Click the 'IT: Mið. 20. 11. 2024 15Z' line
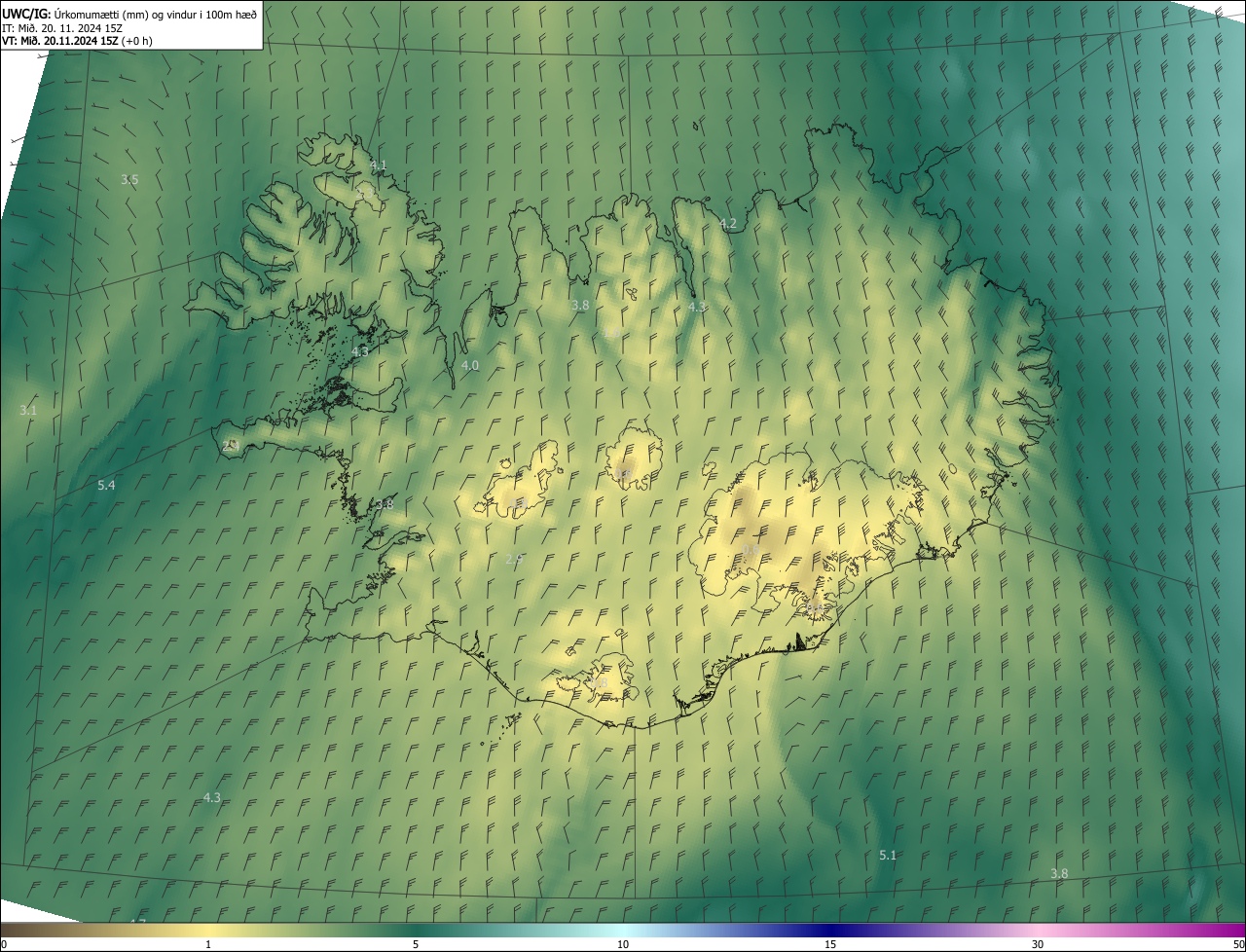Image resolution: width=1246 pixels, height=952 pixels. pos(61,27)
